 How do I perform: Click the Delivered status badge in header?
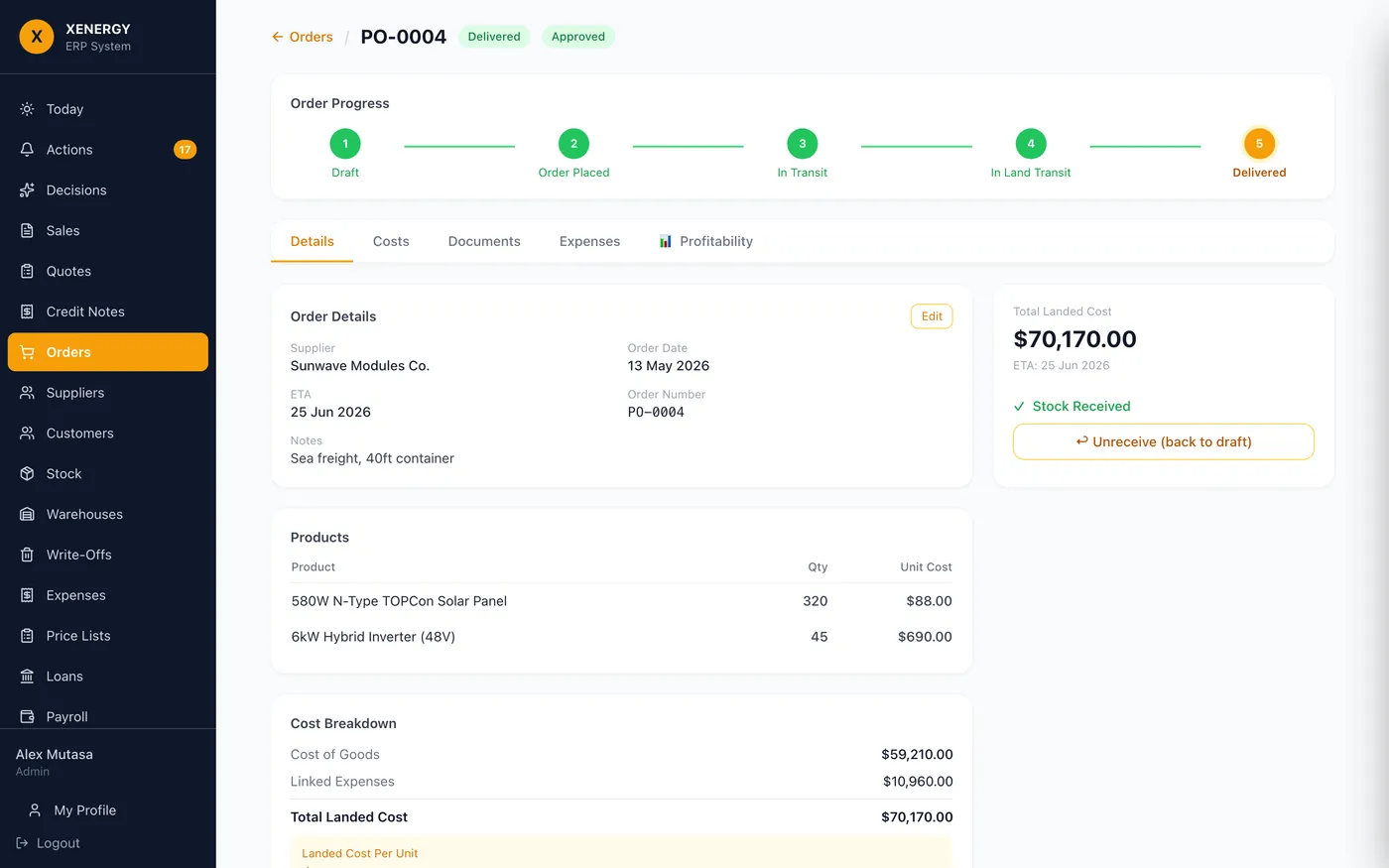pyautogui.click(x=494, y=37)
